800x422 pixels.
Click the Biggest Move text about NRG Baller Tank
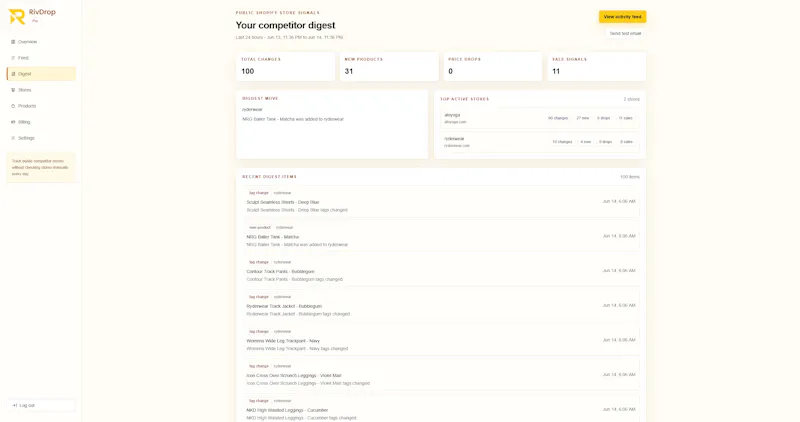pyautogui.click(x=293, y=119)
